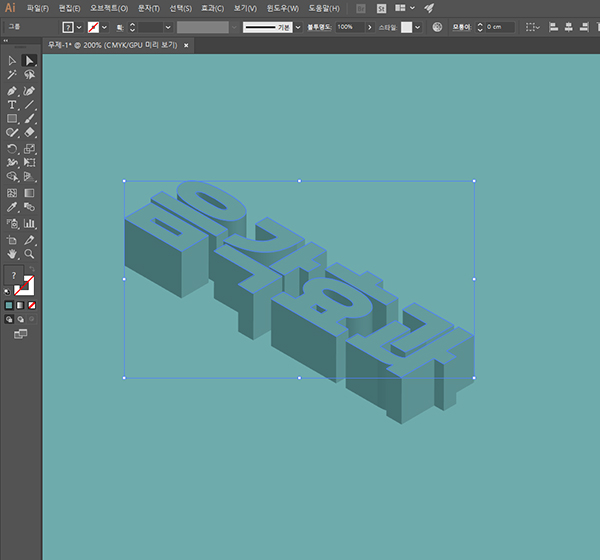The image size is (600, 560).
Task: Select the Free Transform tool
Action: [x=29, y=162]
